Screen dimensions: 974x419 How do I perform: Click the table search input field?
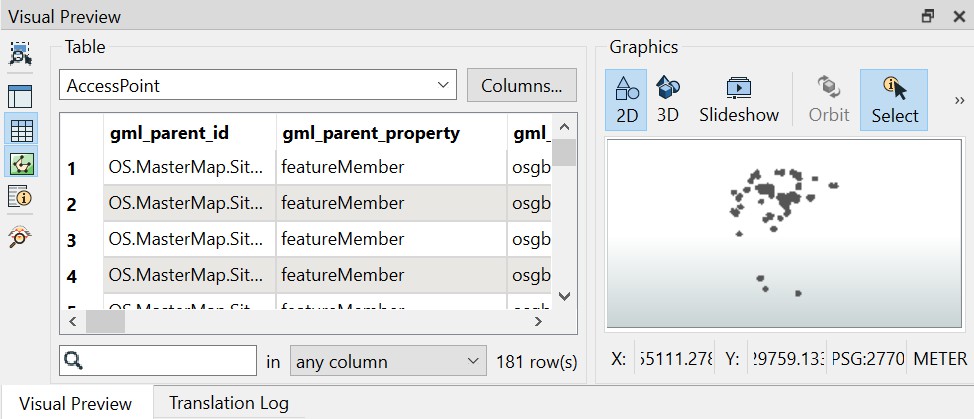pyautogui.click(x=158, y=361)
